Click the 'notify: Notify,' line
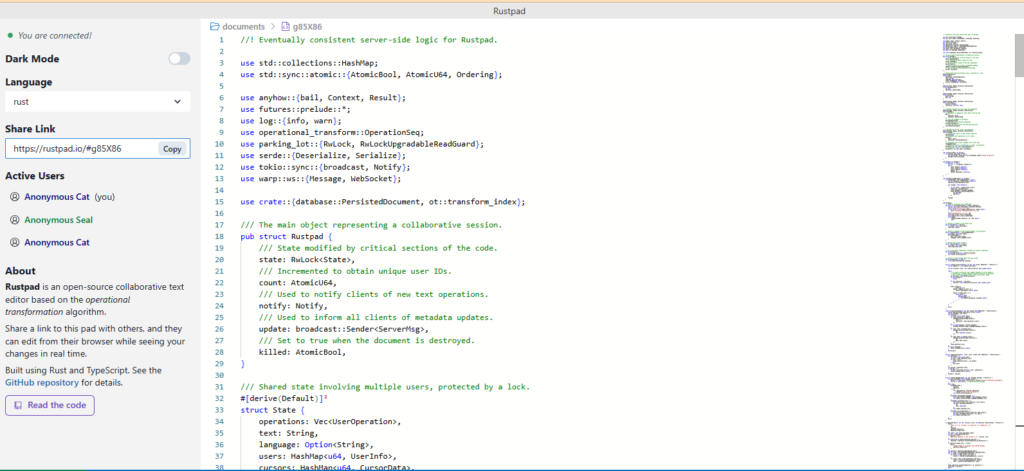1024x471 pixels. [293, 306]
